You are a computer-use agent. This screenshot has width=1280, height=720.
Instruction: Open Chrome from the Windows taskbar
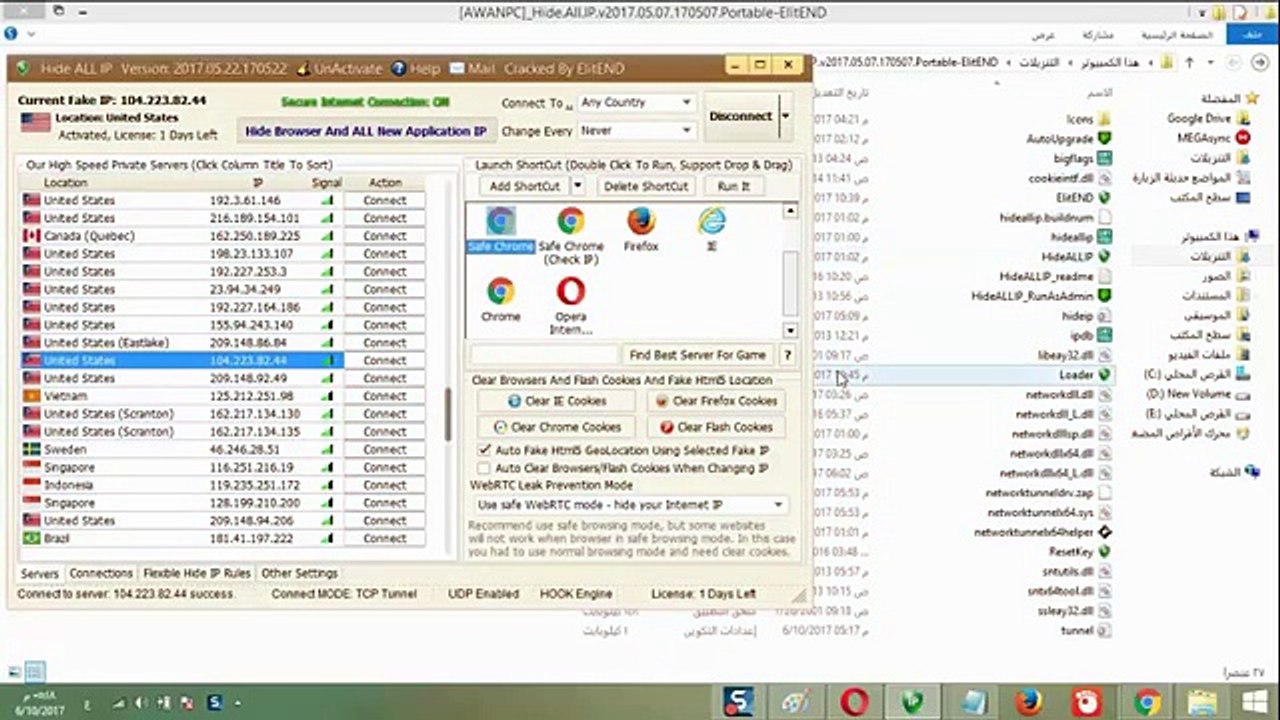(1147, 702)
